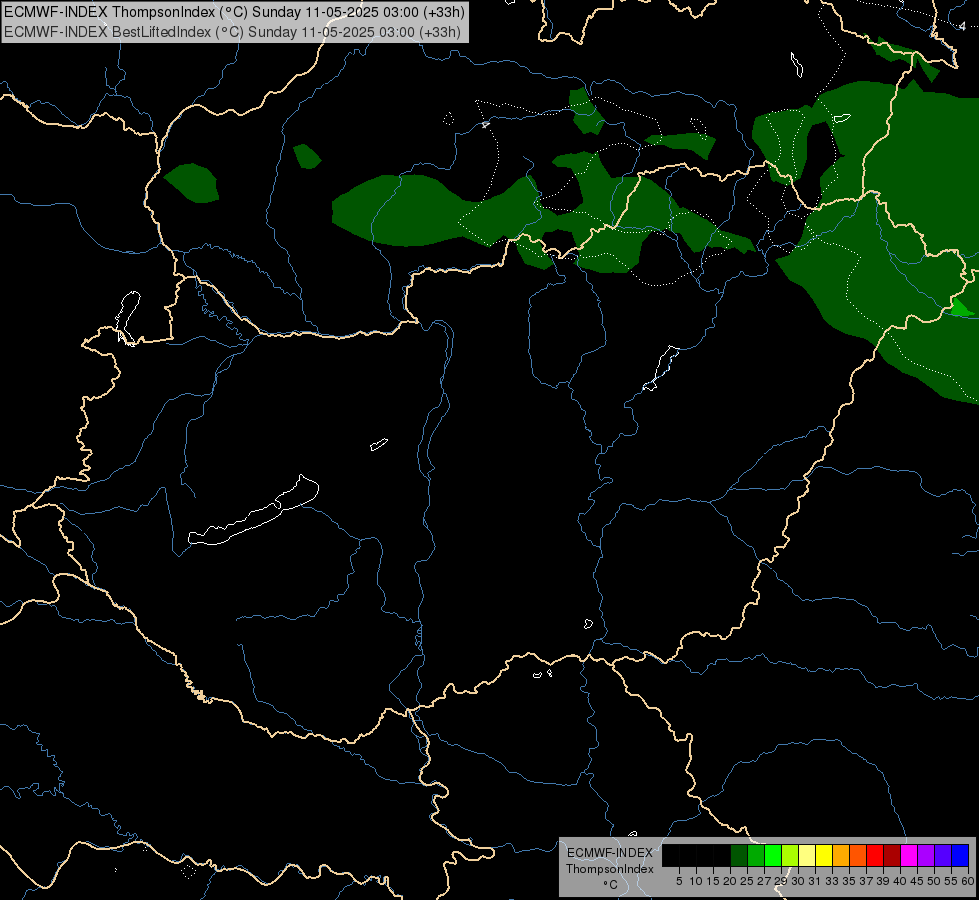Click the legend tick value '5'

pos(679,881)
